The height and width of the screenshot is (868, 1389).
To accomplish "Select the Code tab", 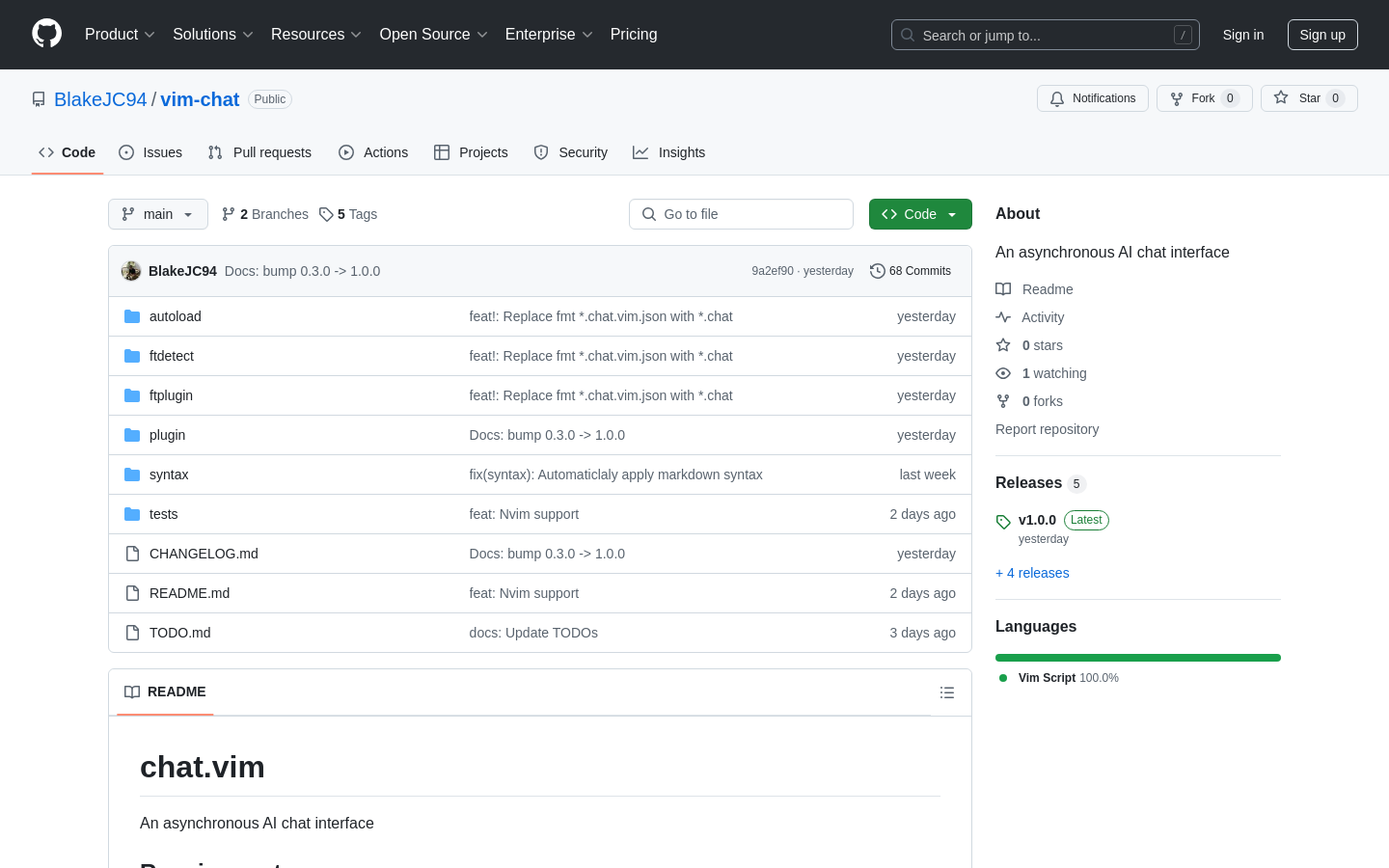I will tap(68, 152).
